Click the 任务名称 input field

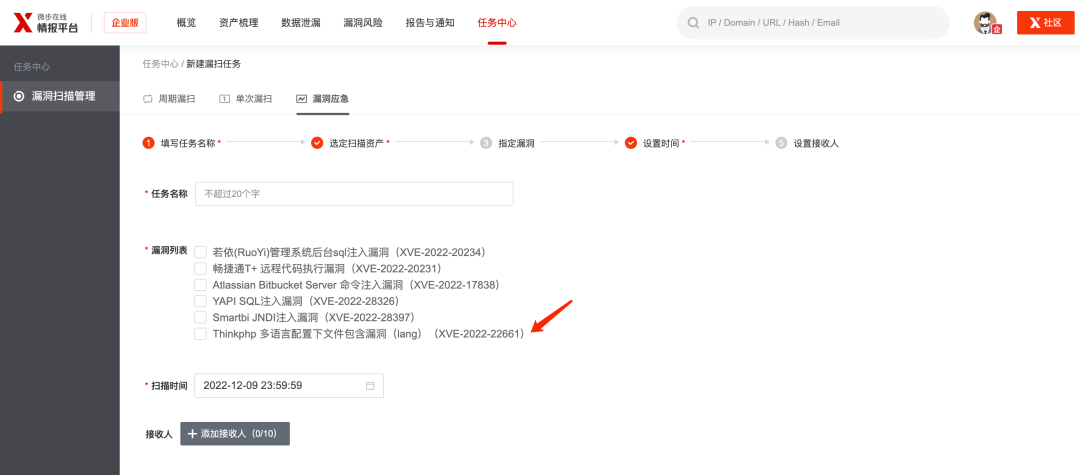[354, 194]
